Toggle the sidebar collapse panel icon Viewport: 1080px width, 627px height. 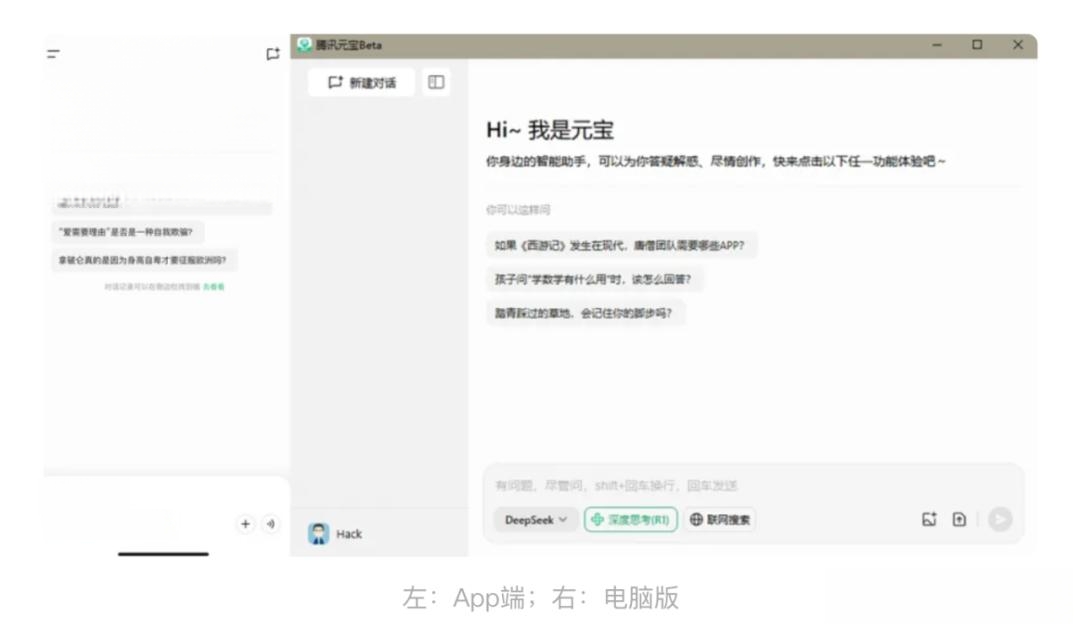(x=436, y=83)
